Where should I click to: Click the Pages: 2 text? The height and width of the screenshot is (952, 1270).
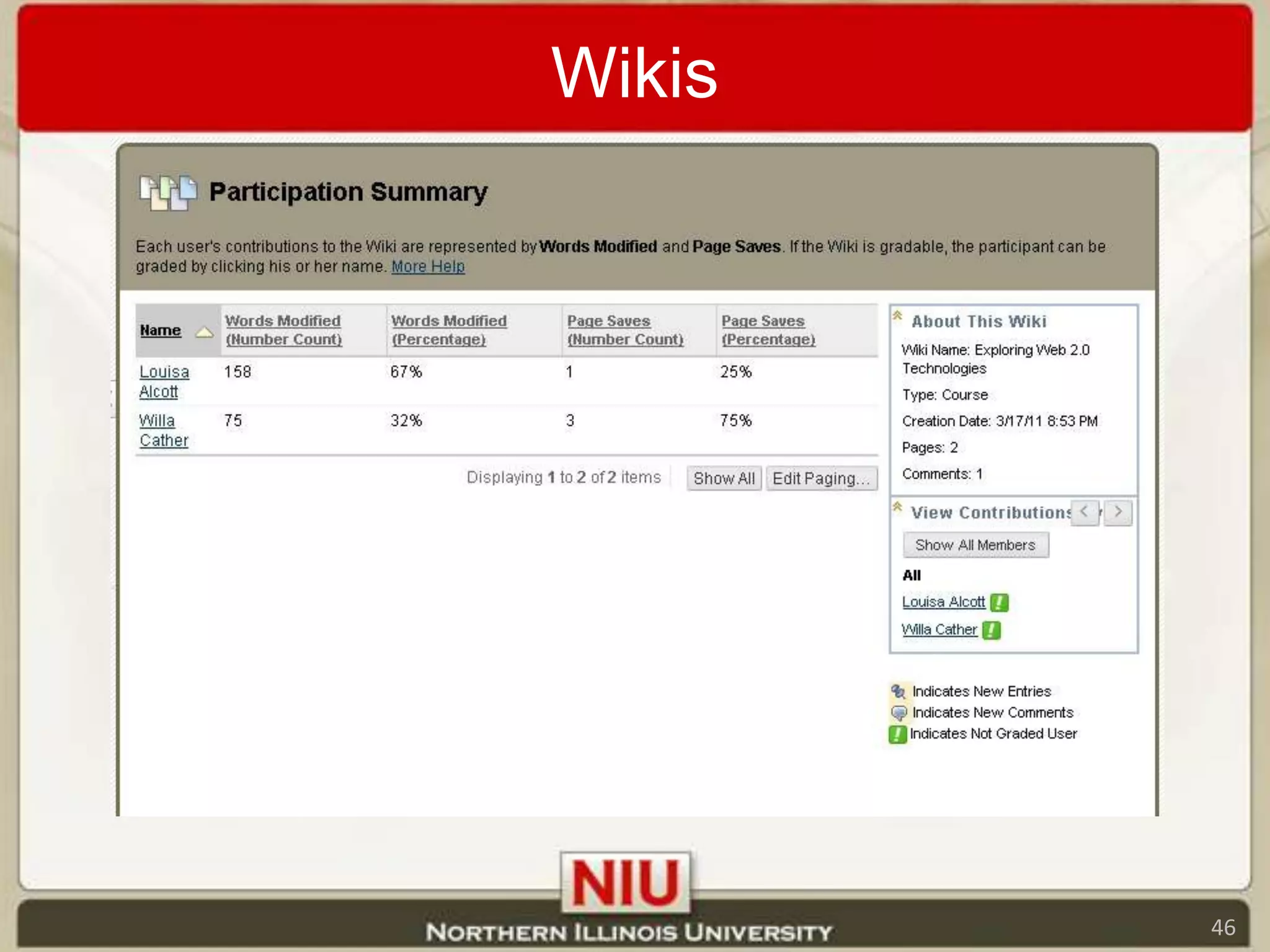(930, 447)
